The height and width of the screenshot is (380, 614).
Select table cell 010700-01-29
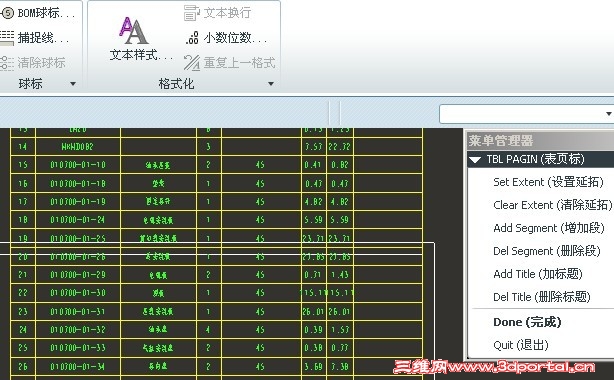click(x=78, y=275)
